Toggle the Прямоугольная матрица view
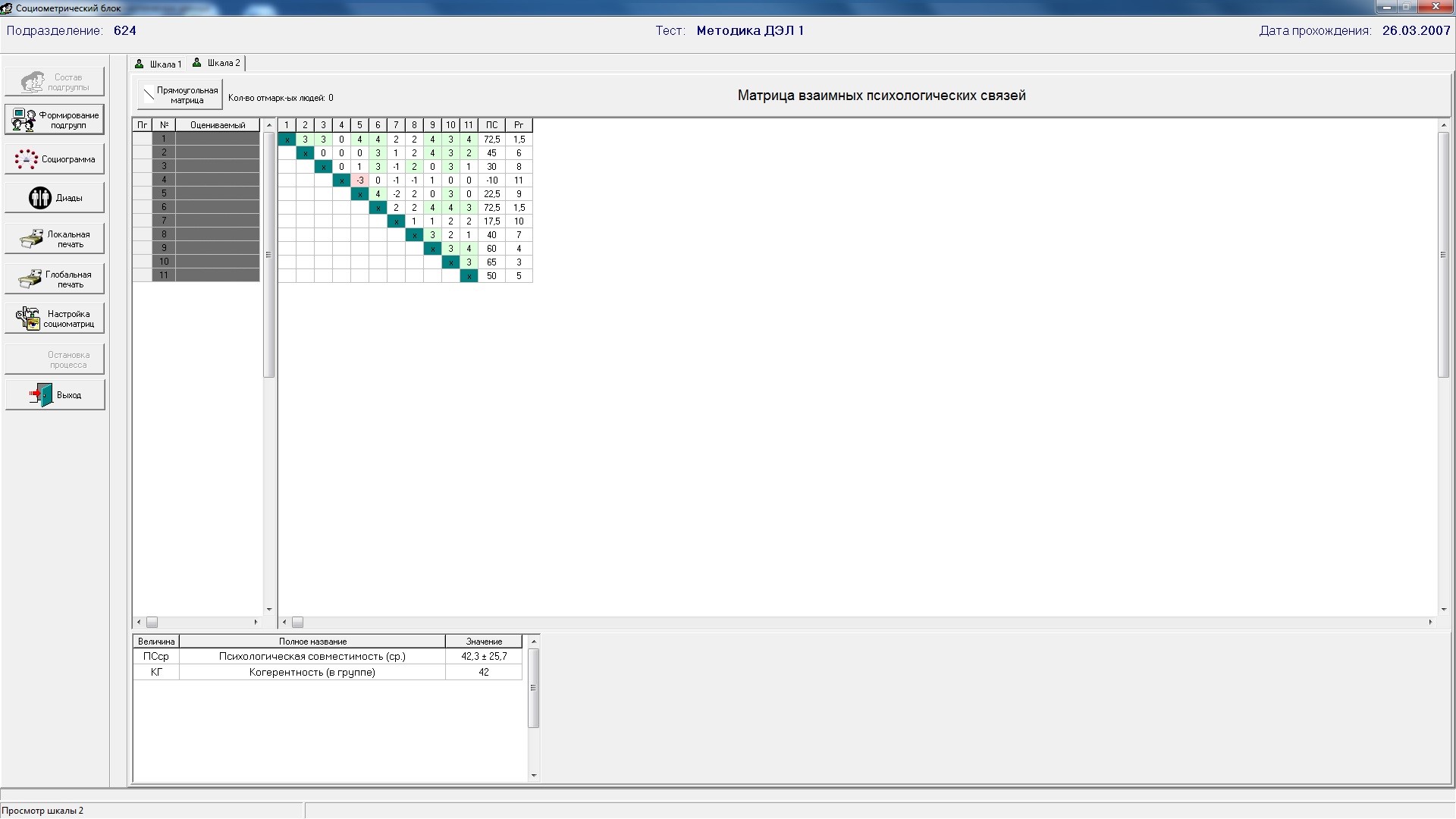The image size is (1456, 819). [180, 95]
